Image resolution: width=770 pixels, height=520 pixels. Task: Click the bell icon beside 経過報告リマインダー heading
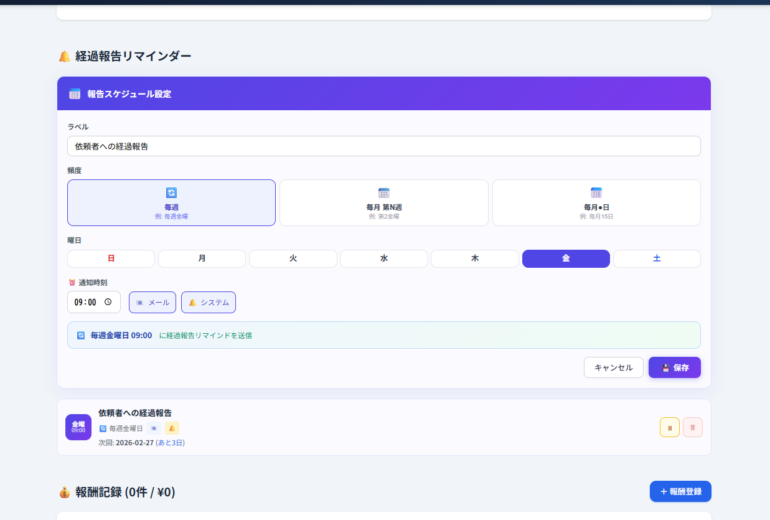(x=64, y=56)
